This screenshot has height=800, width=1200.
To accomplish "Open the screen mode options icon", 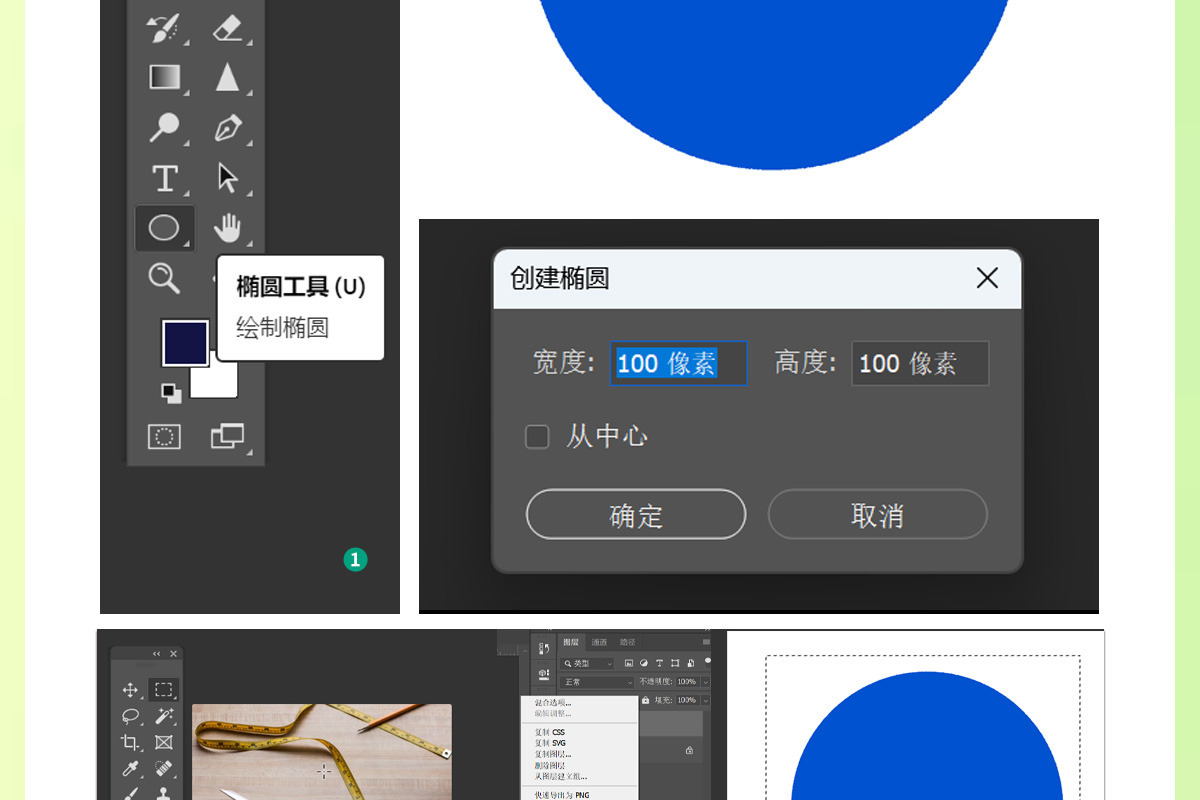I will 227,436.
